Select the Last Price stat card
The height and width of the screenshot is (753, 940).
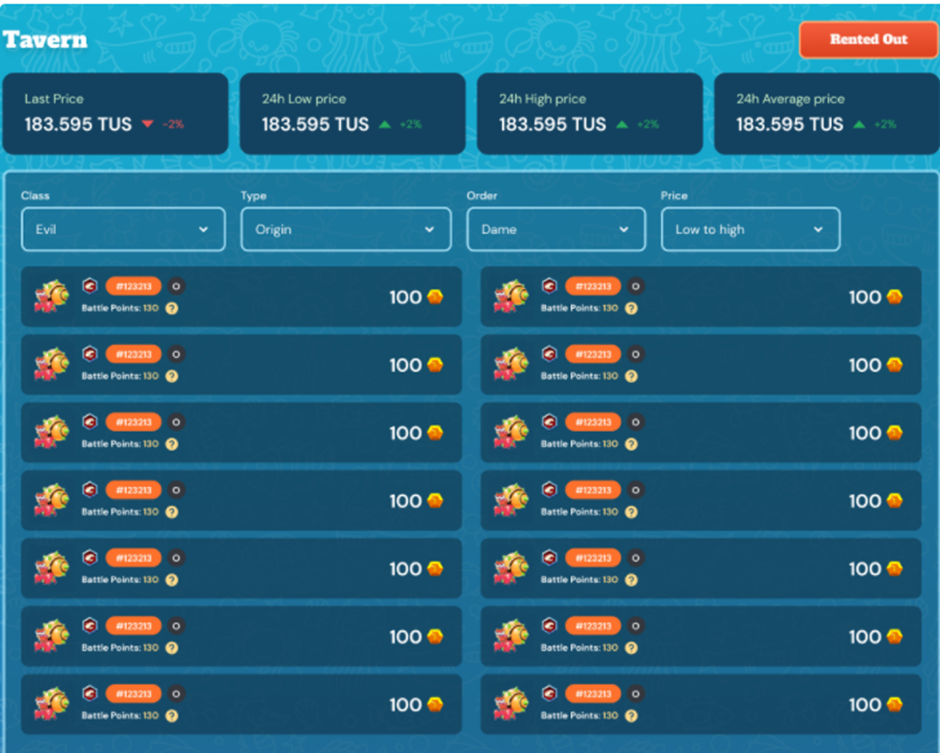click(115, 114)
